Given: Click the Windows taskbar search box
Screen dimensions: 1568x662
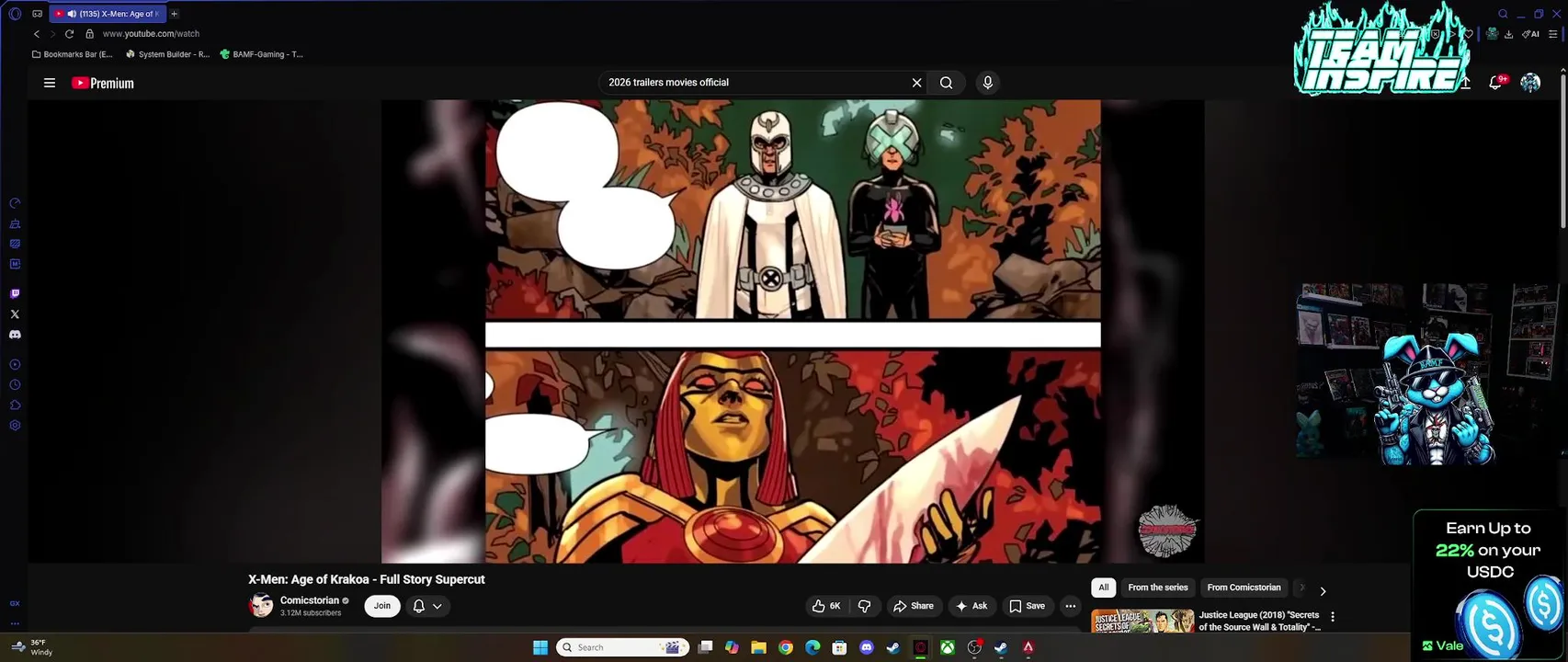Looking at the screenshot, I should (x=623, y=647).
